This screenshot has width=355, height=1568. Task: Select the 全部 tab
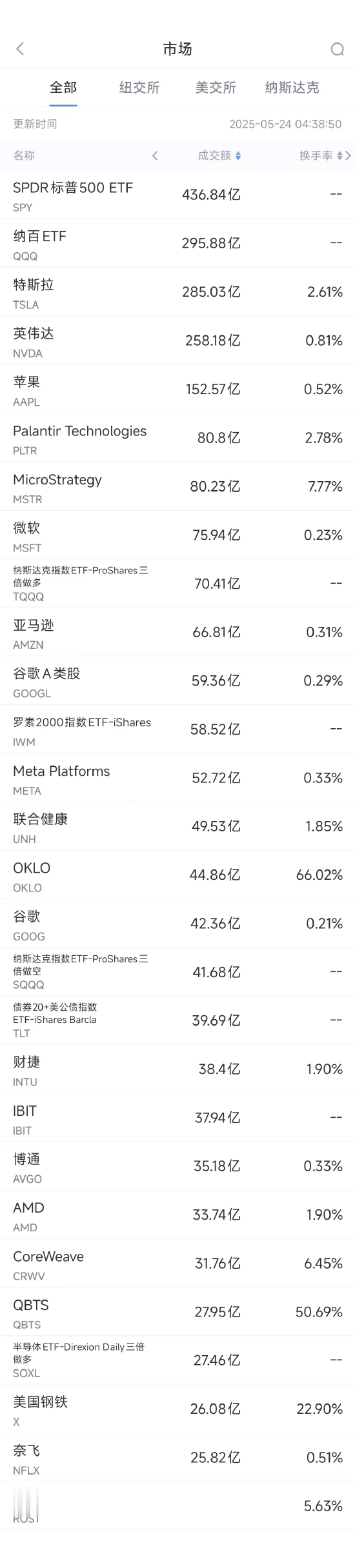(63, 88)
